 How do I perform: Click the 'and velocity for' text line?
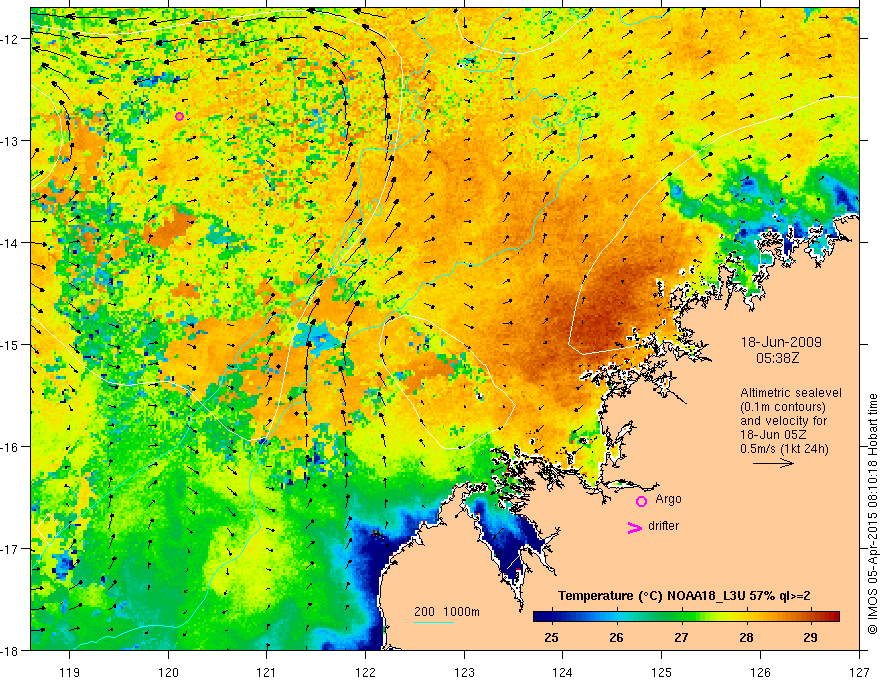click(784, 421)
